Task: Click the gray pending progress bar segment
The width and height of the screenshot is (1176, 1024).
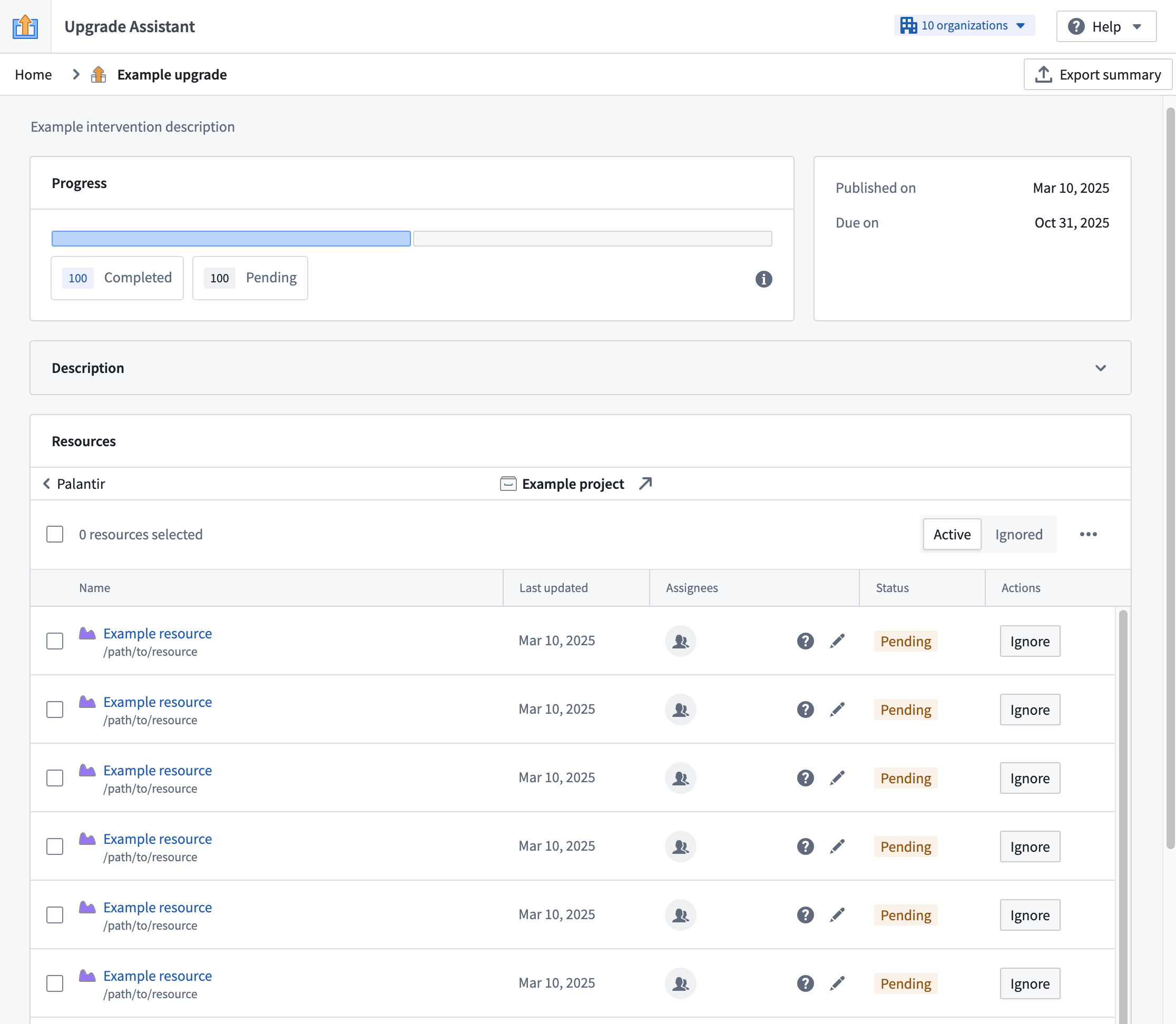Action: pos(593,238)
